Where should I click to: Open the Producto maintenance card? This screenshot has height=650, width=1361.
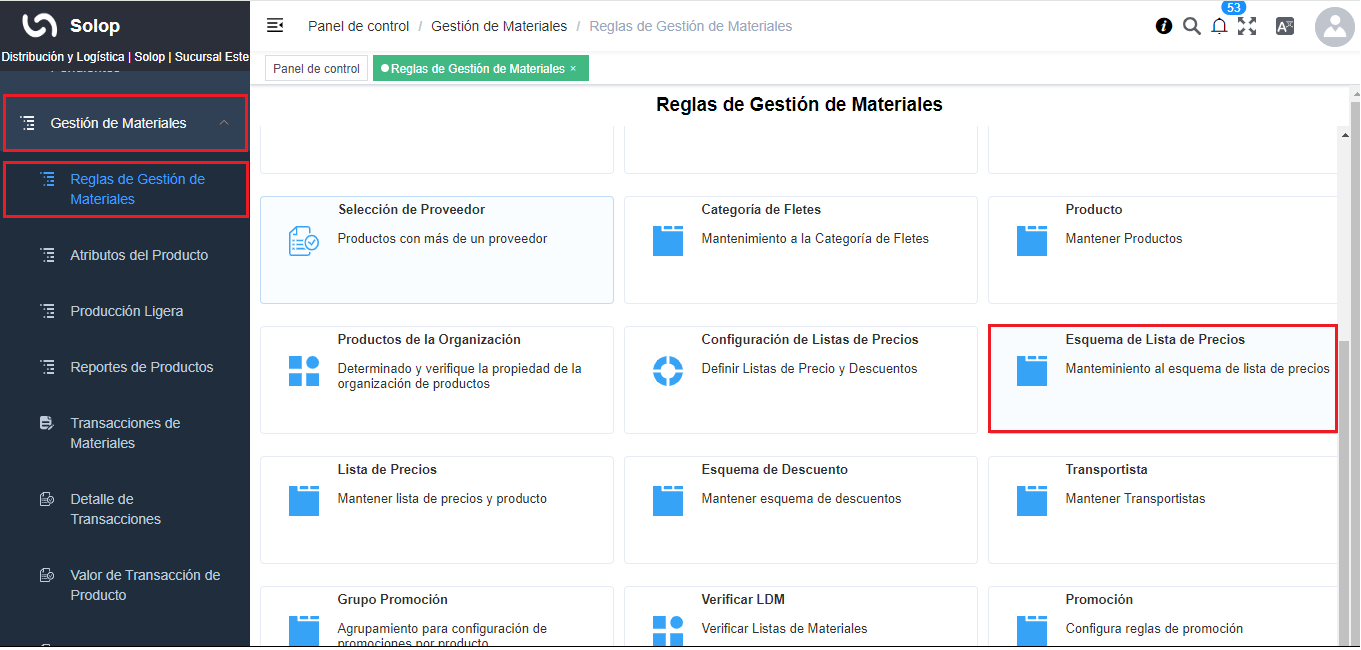1162,249
